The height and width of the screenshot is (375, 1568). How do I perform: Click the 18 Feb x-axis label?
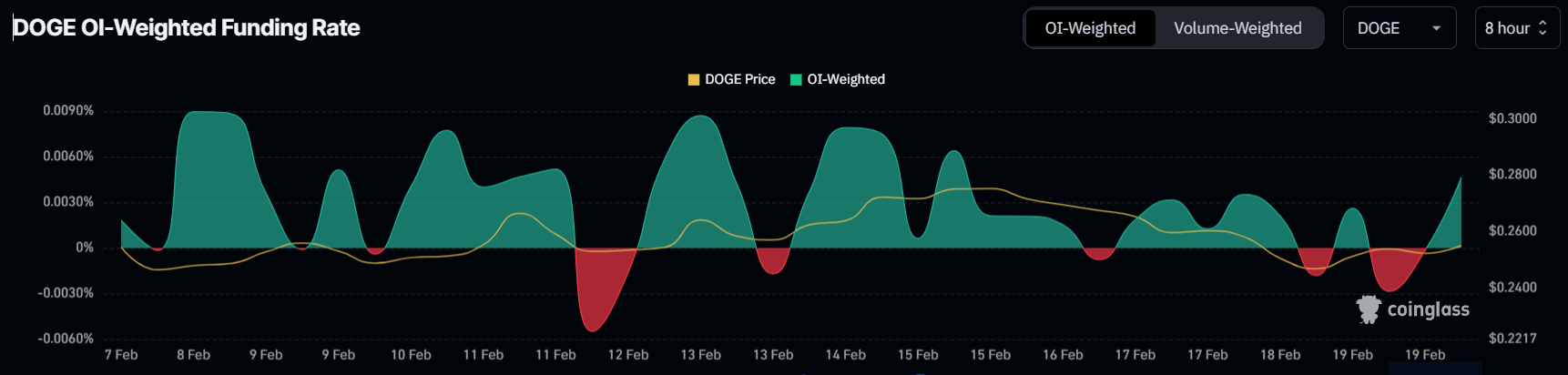click(x=1280, y=355)
